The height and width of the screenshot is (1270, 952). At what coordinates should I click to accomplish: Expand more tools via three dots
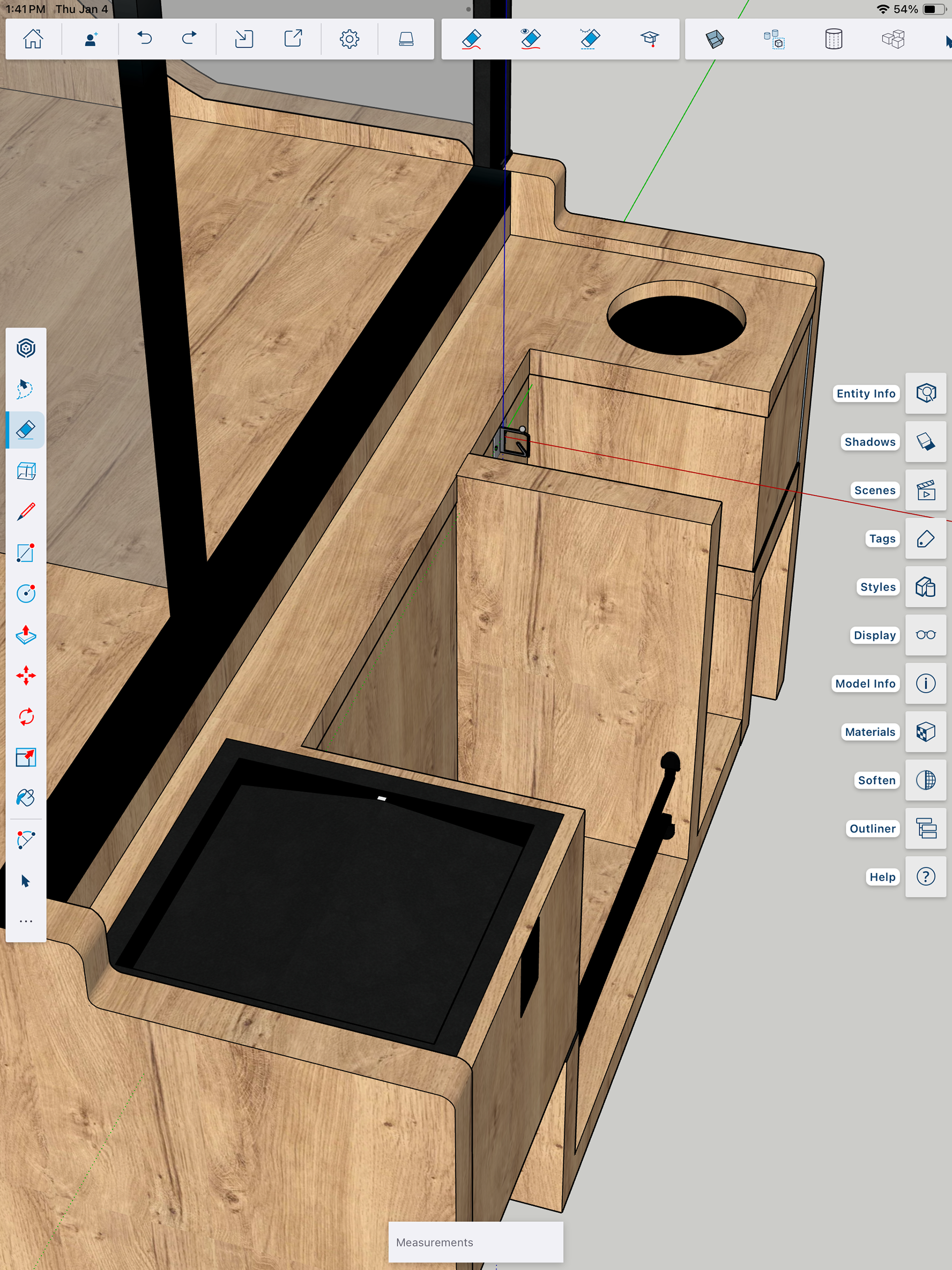tap(26, 921)
